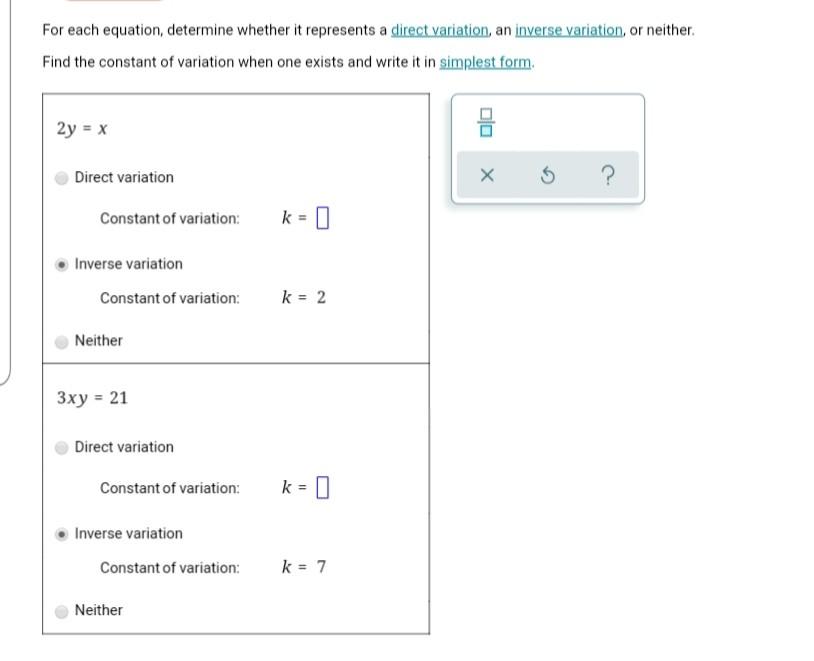Insert a fraction template from the toolbox
The image size is (814, 661).
tap(485, 123)
